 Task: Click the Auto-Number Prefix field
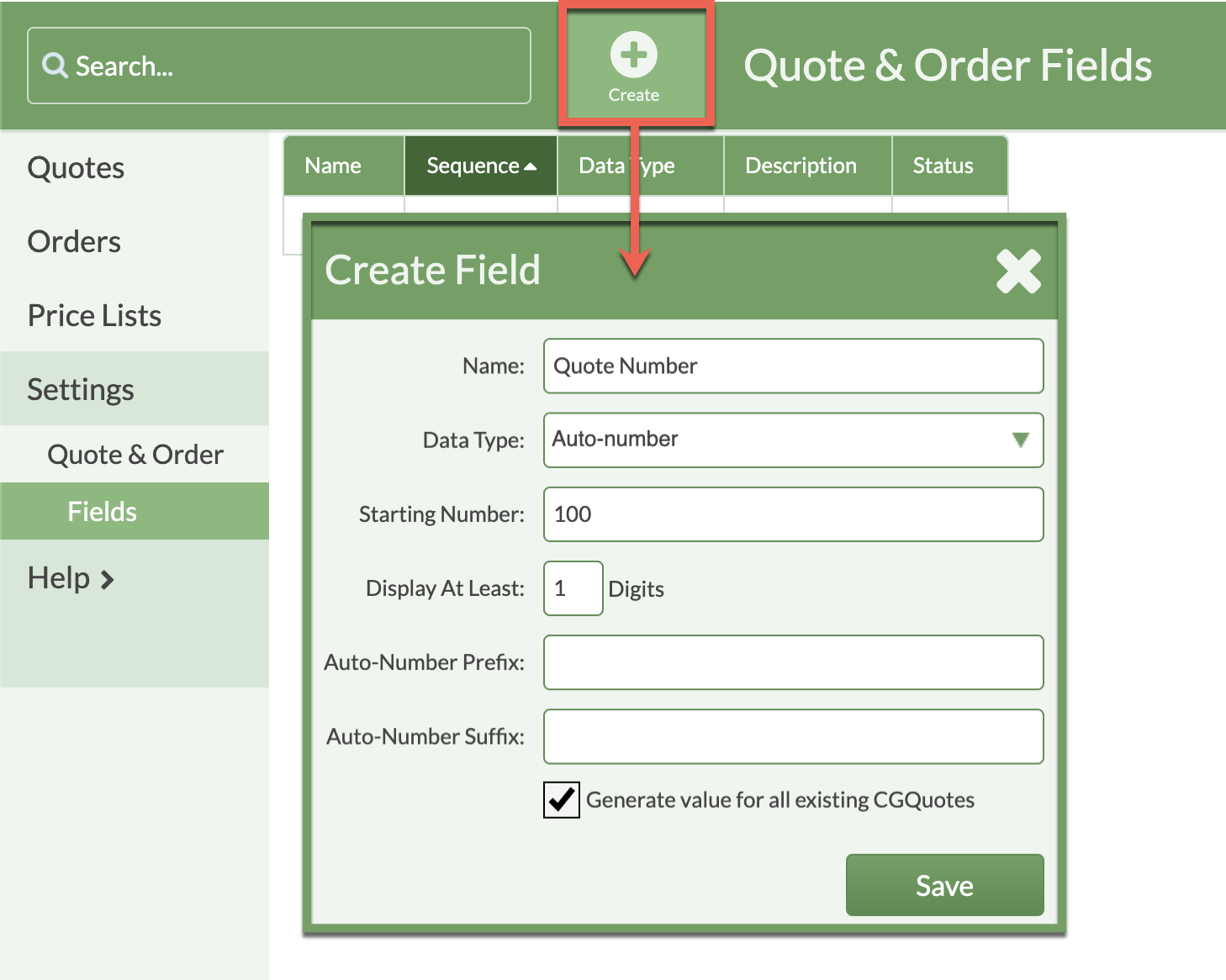[792, 662]
